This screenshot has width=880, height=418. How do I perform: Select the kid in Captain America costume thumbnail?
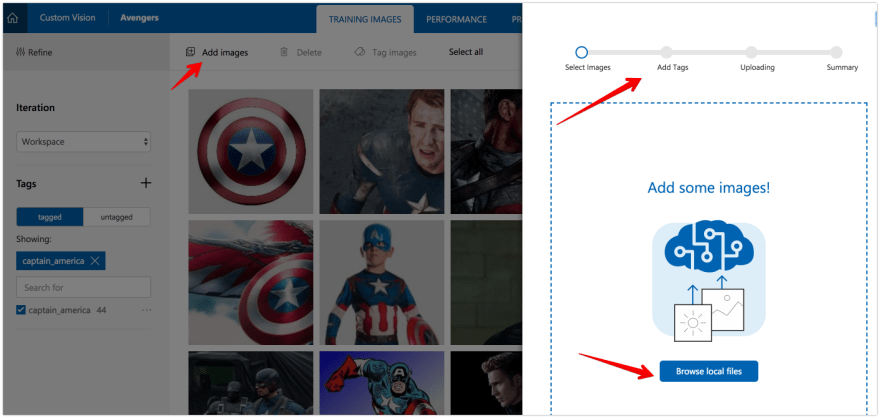coord(382,282)
